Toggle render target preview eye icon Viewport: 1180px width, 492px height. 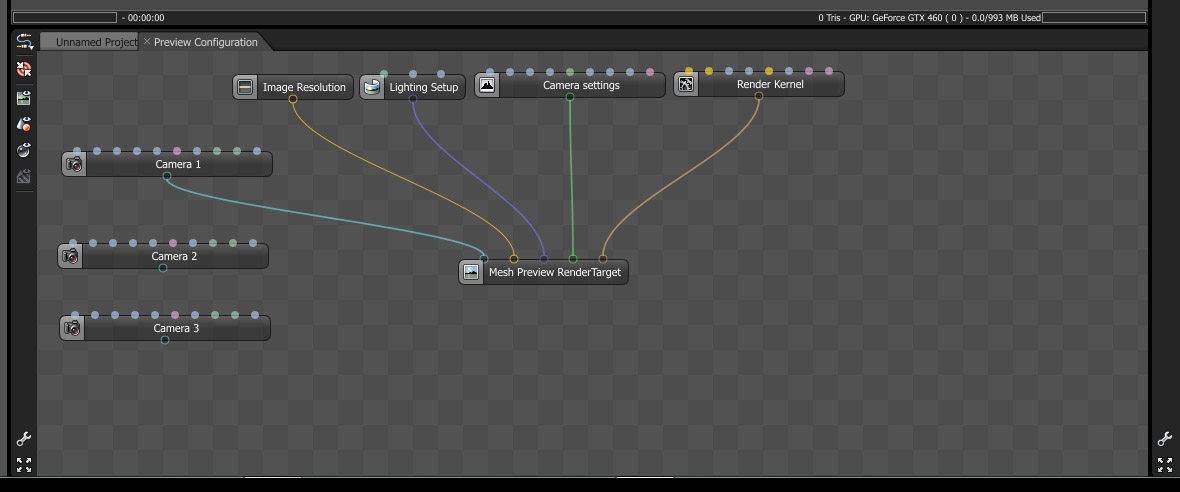[24, 97]
